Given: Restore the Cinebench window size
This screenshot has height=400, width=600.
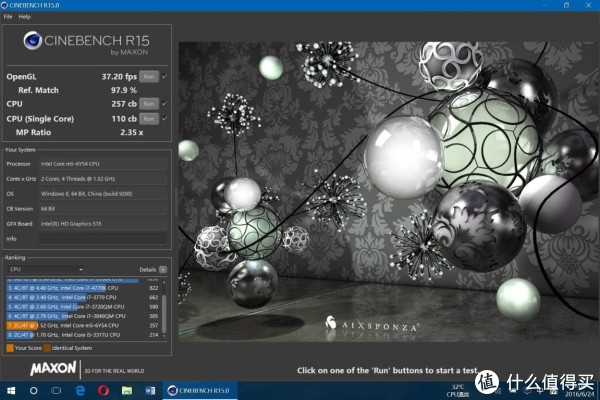Looking at the screenshot, I should [566, 5].
